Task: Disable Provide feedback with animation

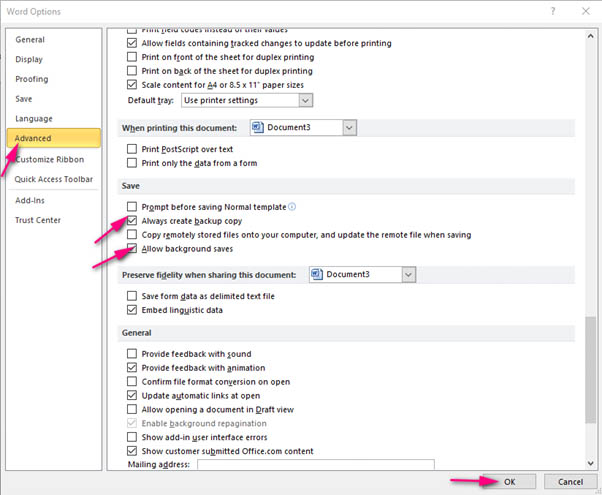Action: (132, 368)
